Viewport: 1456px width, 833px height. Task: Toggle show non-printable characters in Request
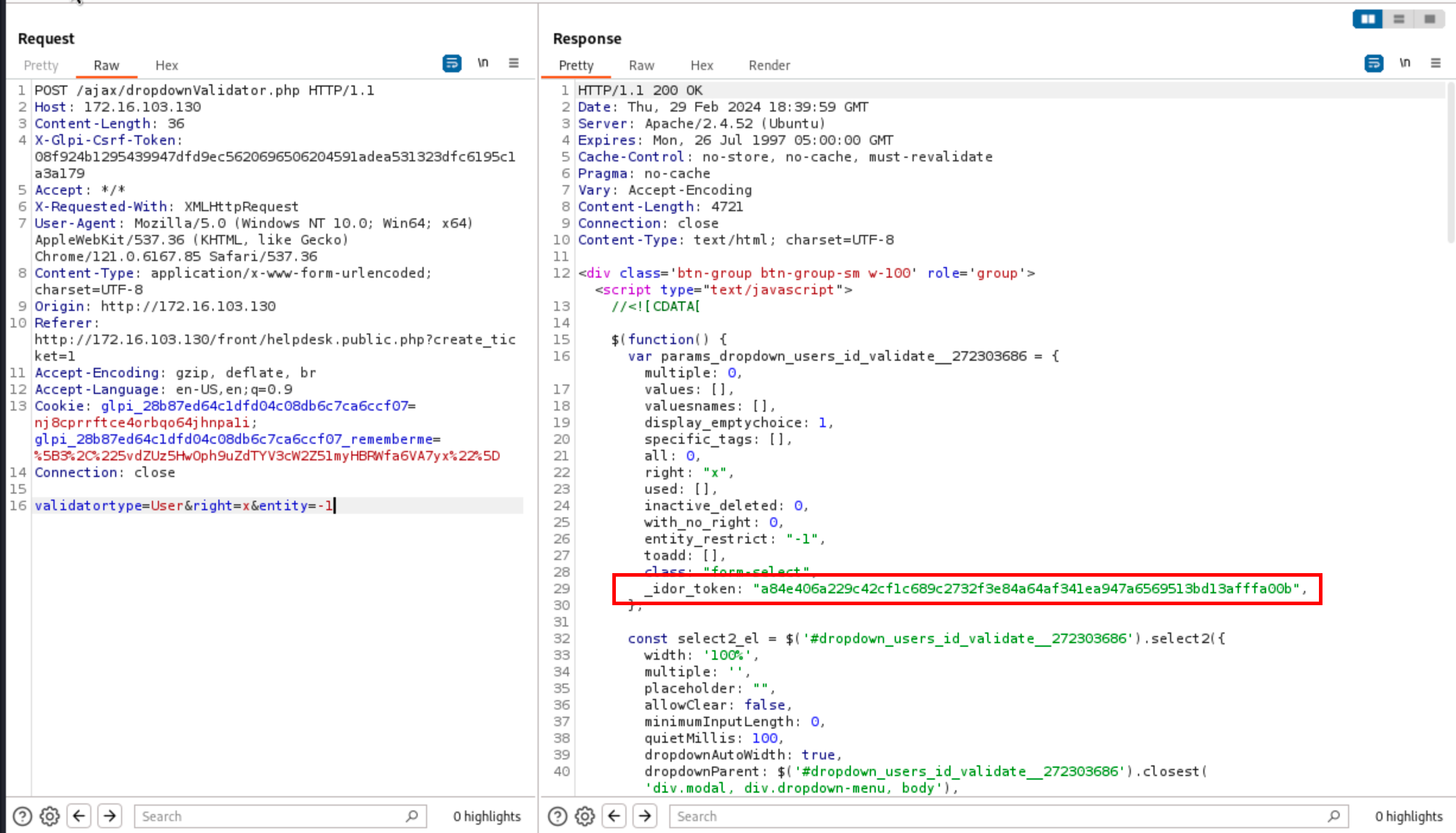pyautogui.click(x=483, y=62)
